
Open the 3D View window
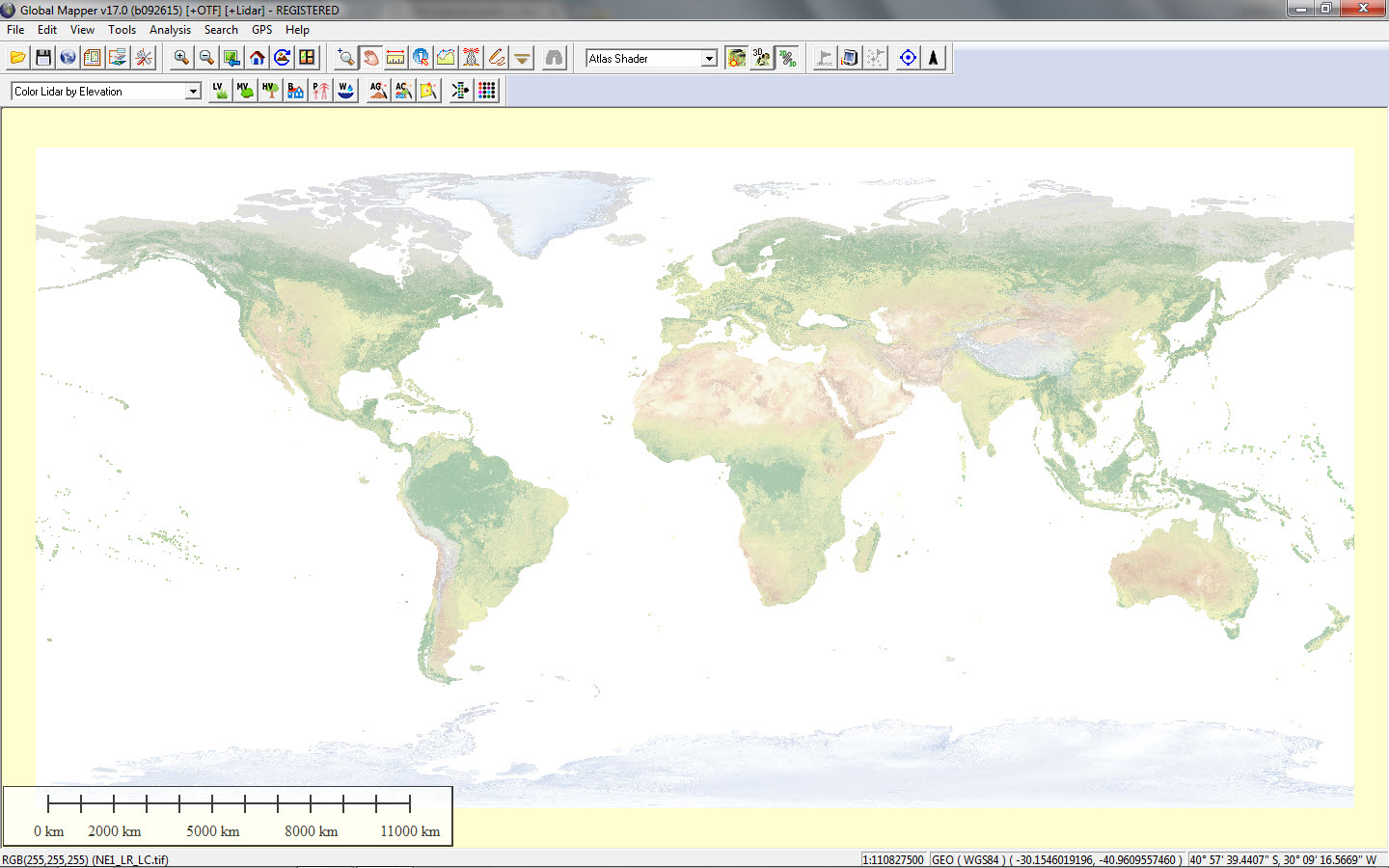point(761,57)
